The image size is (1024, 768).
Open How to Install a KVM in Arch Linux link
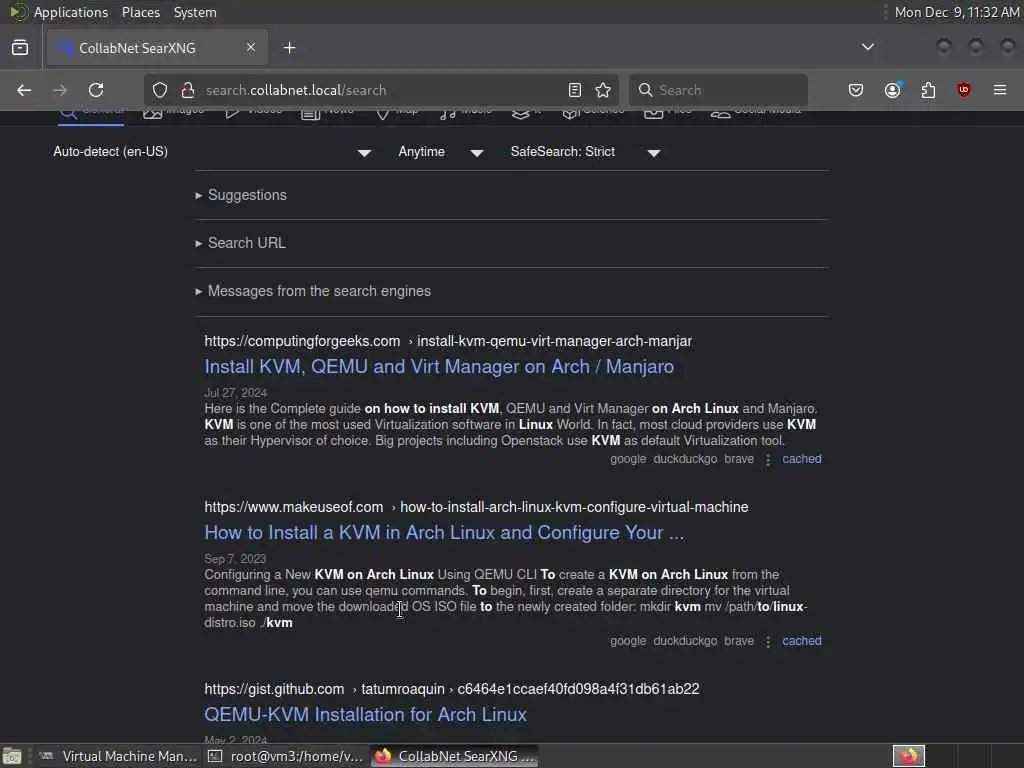click(x=444, y=533)
